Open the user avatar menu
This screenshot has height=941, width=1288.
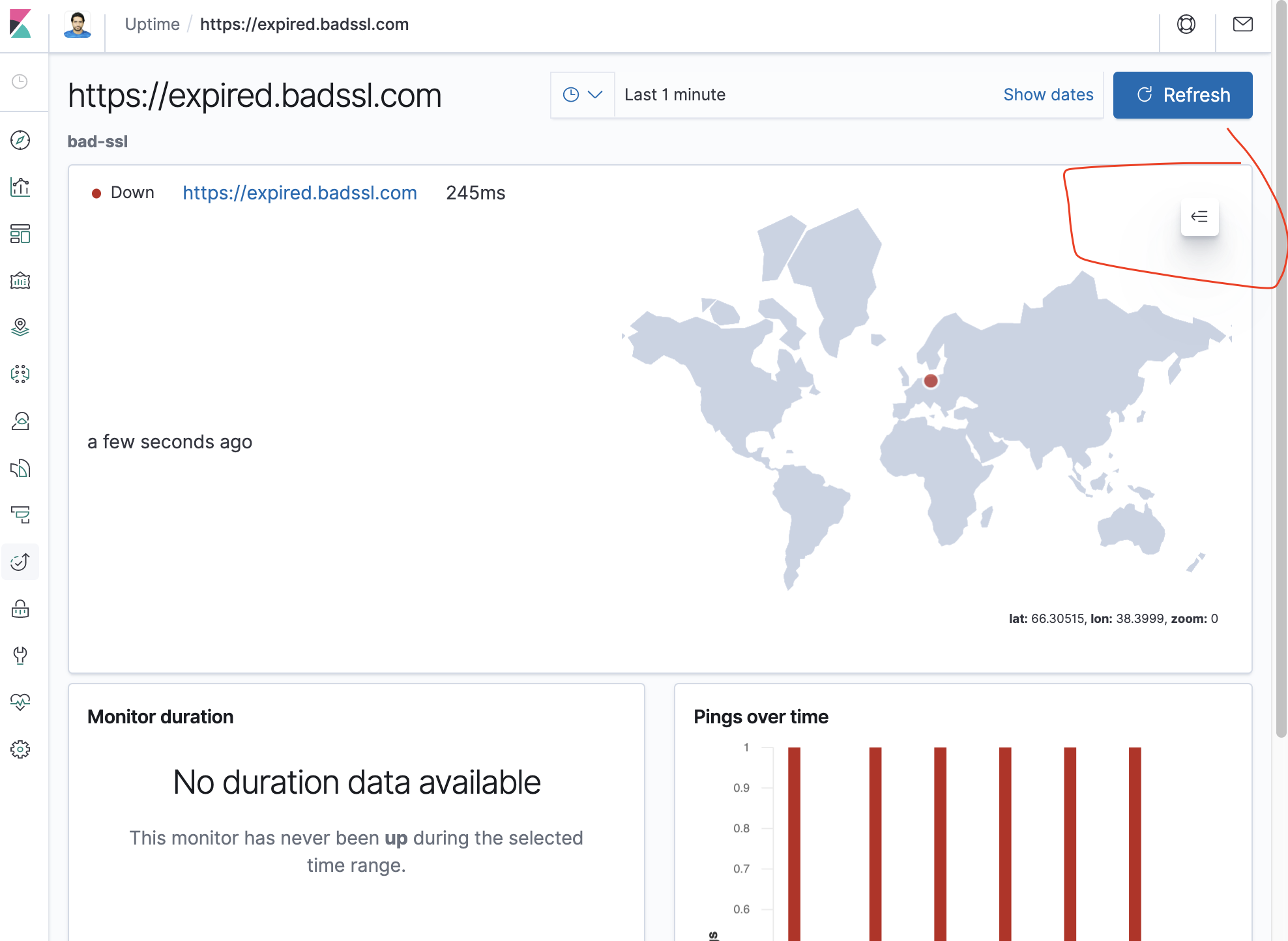[78, 25]
